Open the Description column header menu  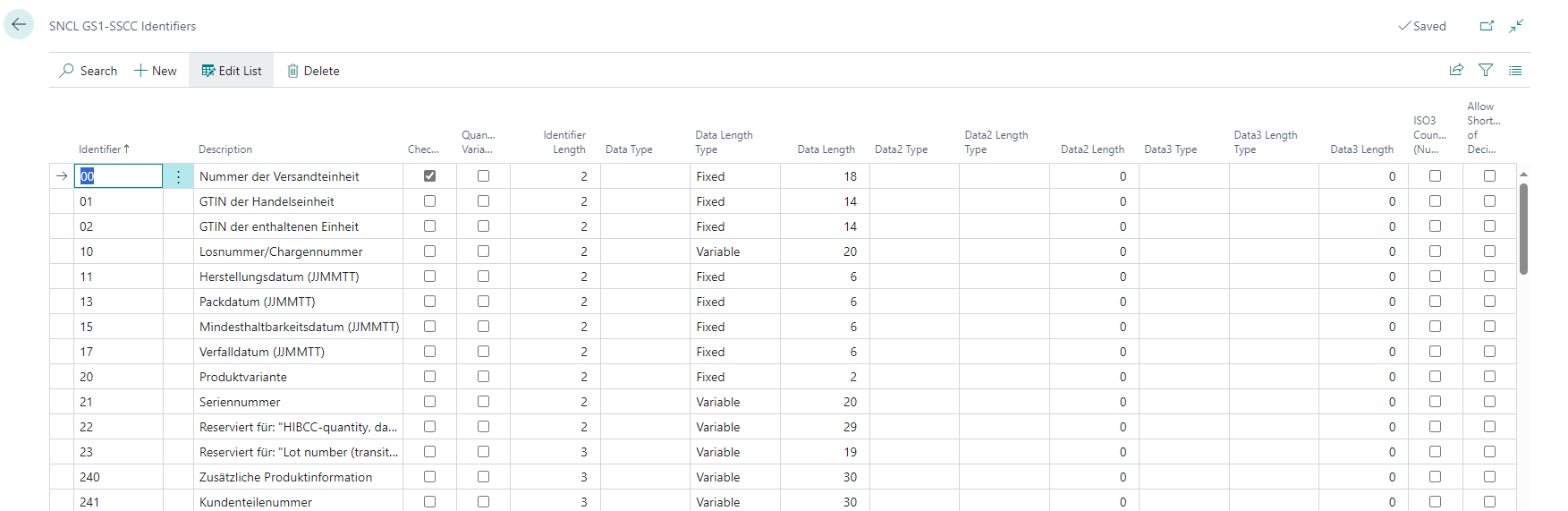(225, 149)
